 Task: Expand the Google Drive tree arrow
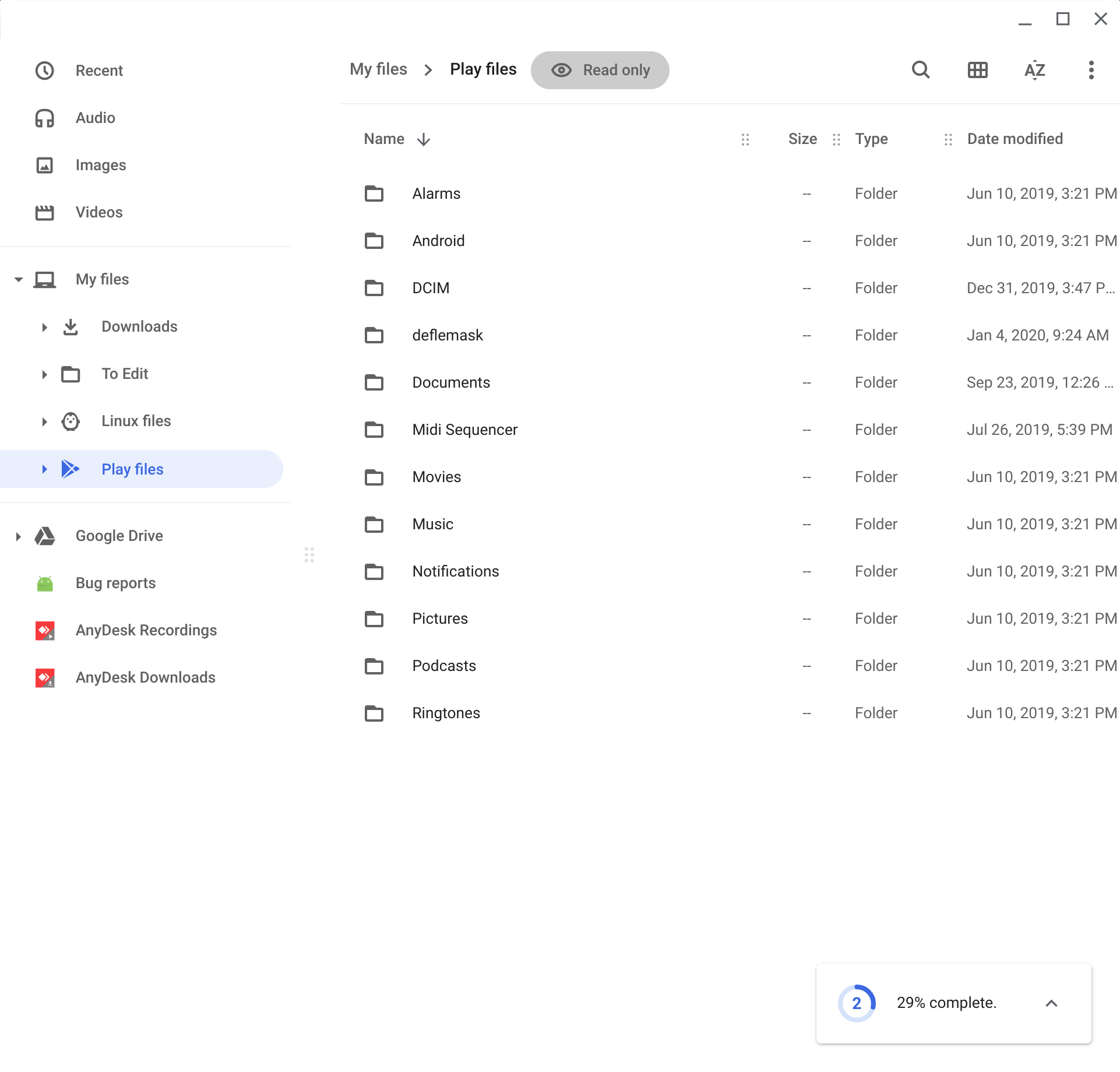[x=18, y=536]
